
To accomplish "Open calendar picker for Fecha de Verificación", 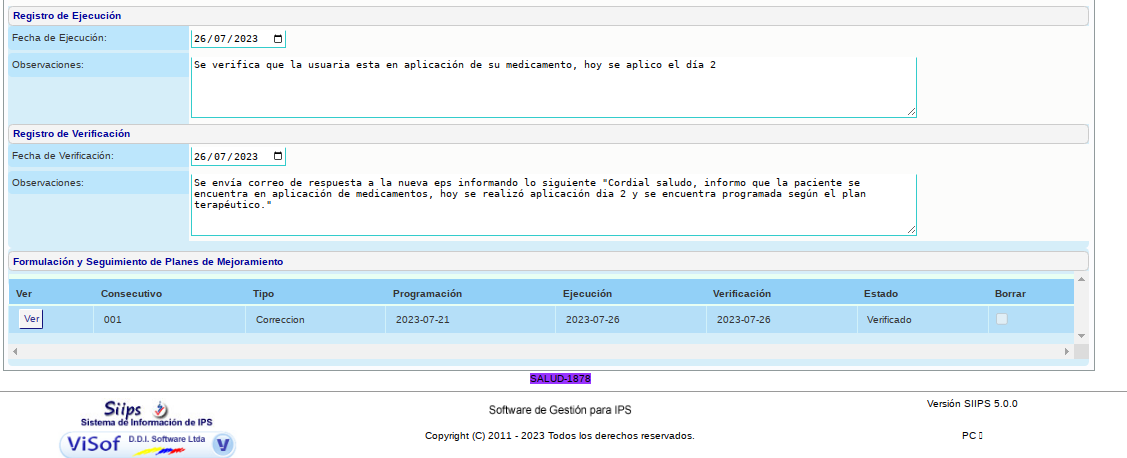I will [x=277, y=157].
